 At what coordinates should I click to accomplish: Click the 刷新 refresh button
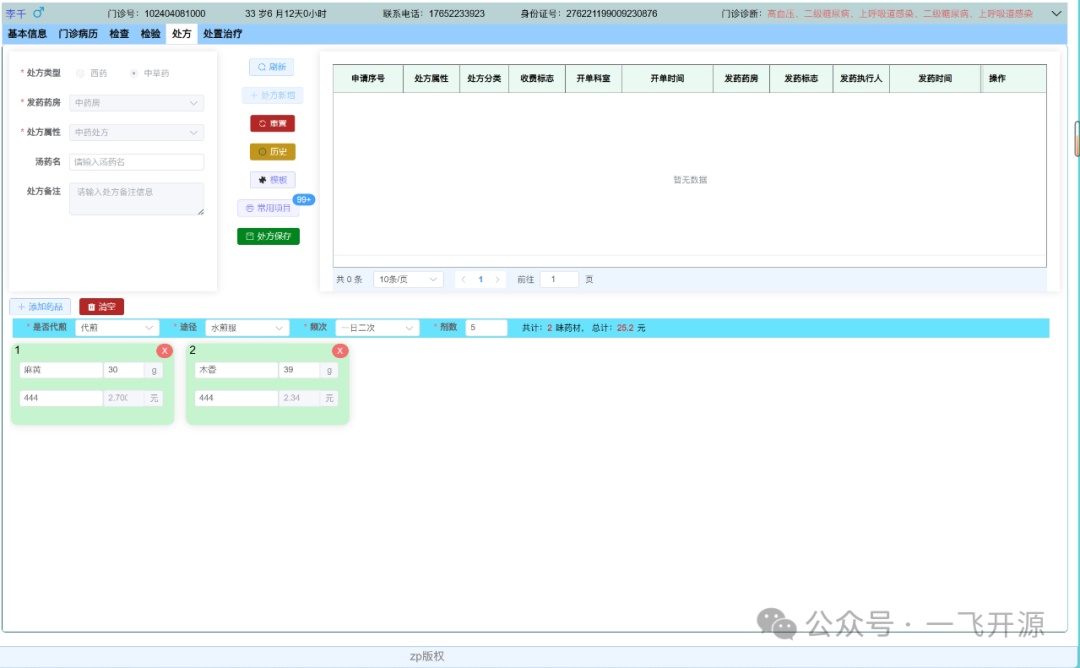271,67
